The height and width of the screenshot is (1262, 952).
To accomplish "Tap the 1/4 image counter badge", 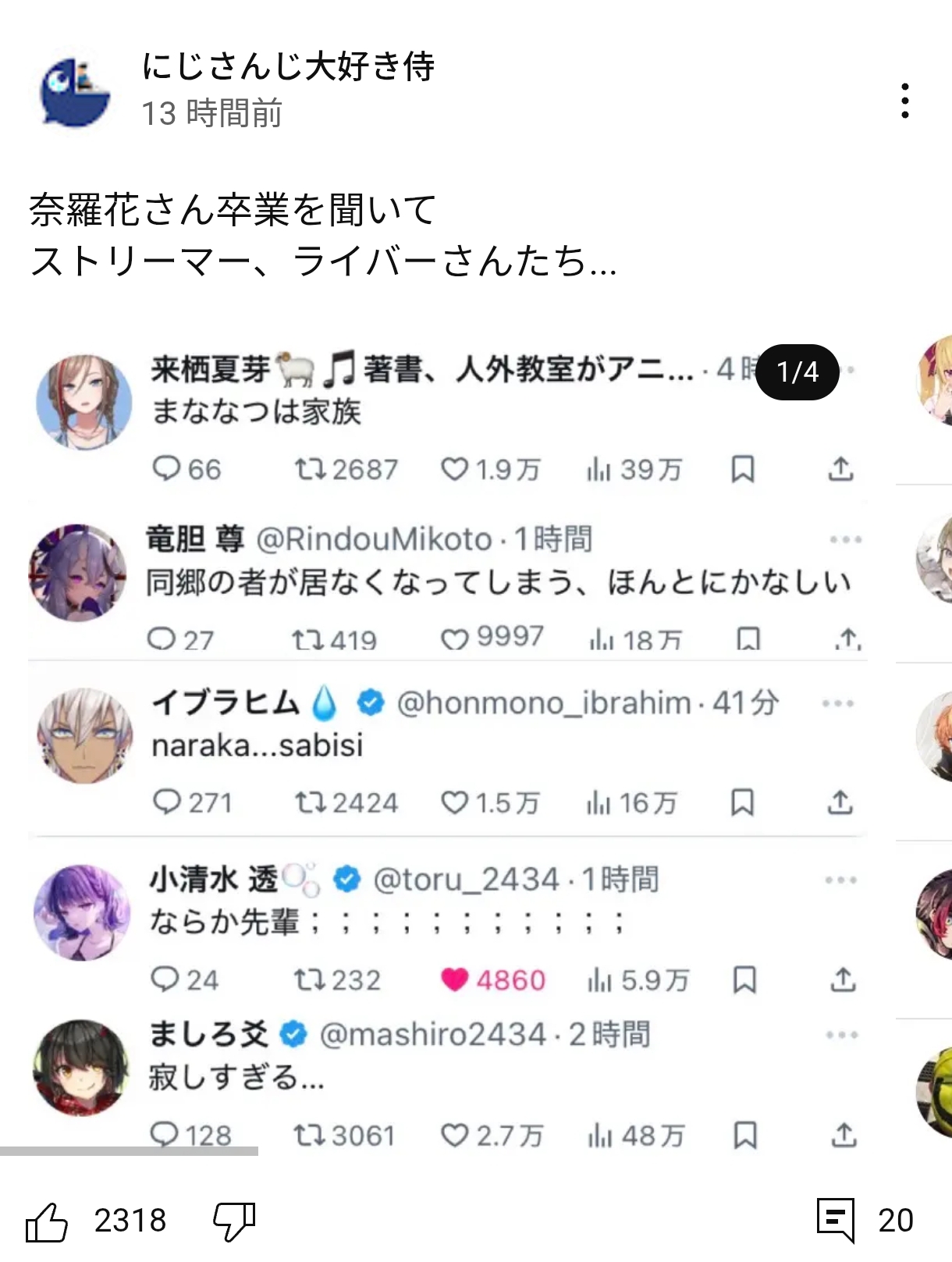I will coord(797,371).
